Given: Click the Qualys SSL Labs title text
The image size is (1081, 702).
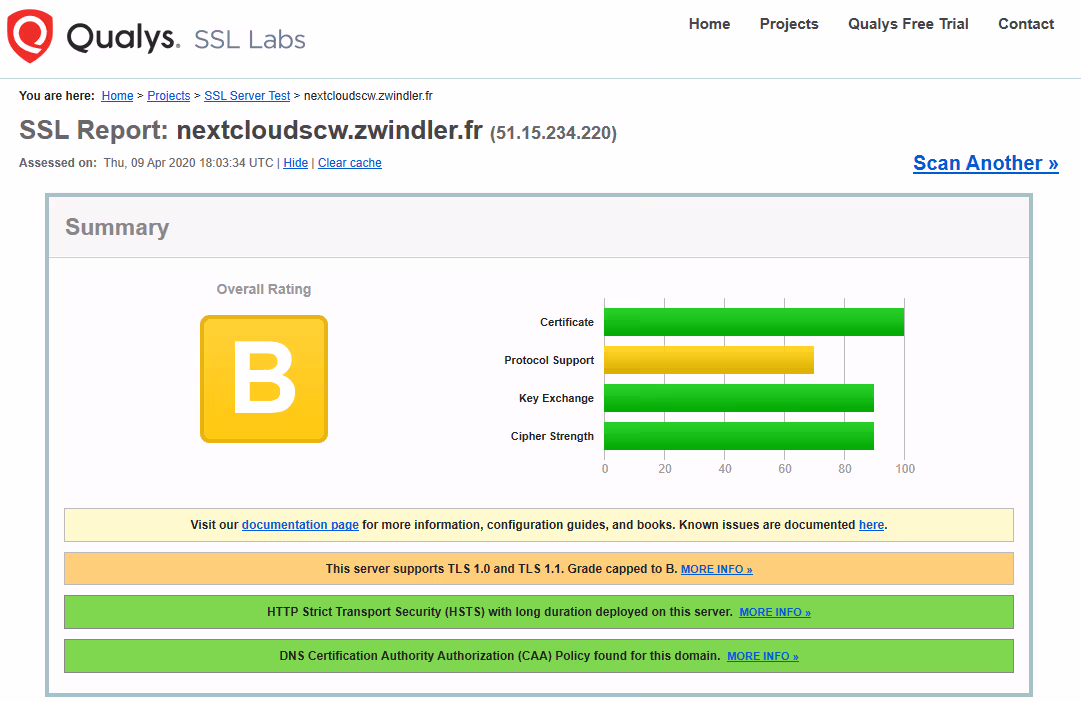Looking at the screenshot, I should pos(186,39).
